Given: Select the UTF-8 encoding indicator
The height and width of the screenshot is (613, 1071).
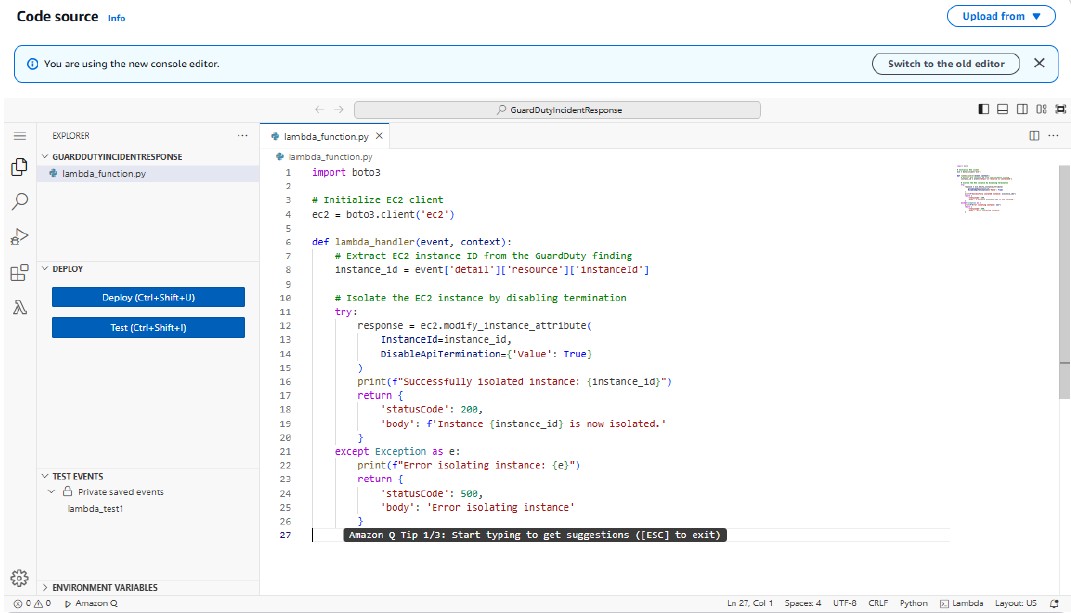Looking at the screenshot, I should tap(844, 603).
